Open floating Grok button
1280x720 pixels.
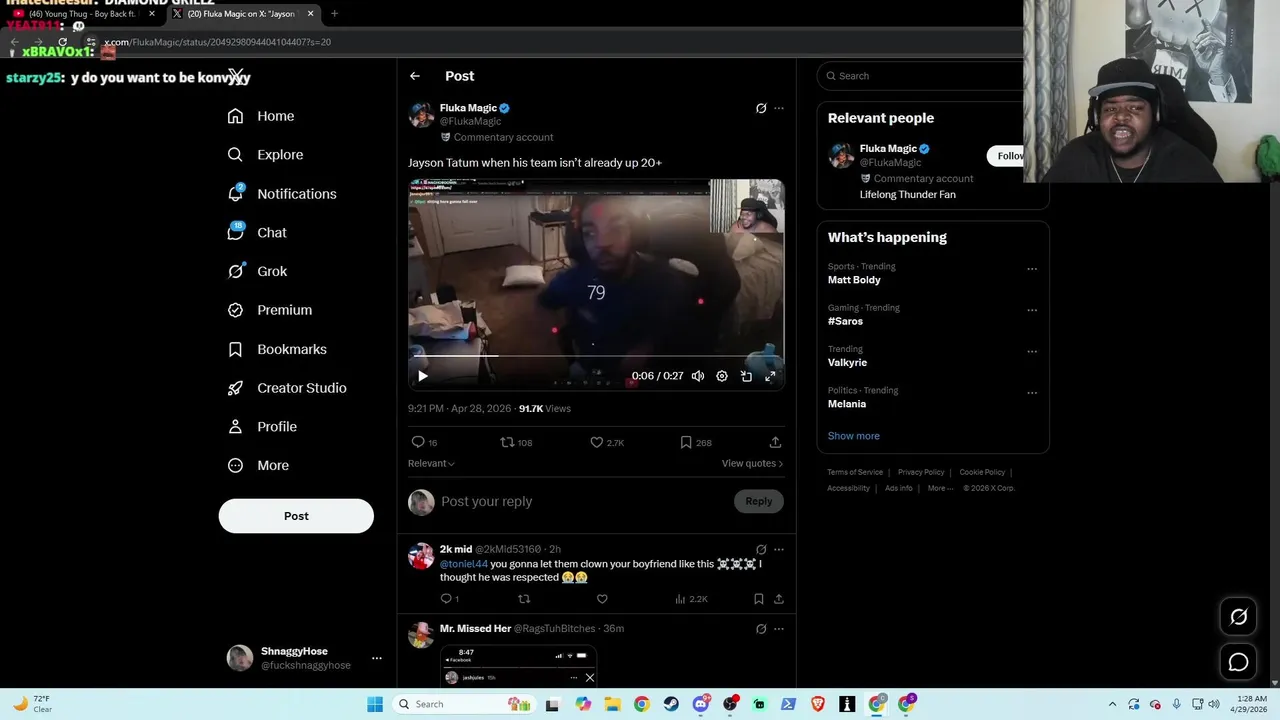pos(1238,617)
